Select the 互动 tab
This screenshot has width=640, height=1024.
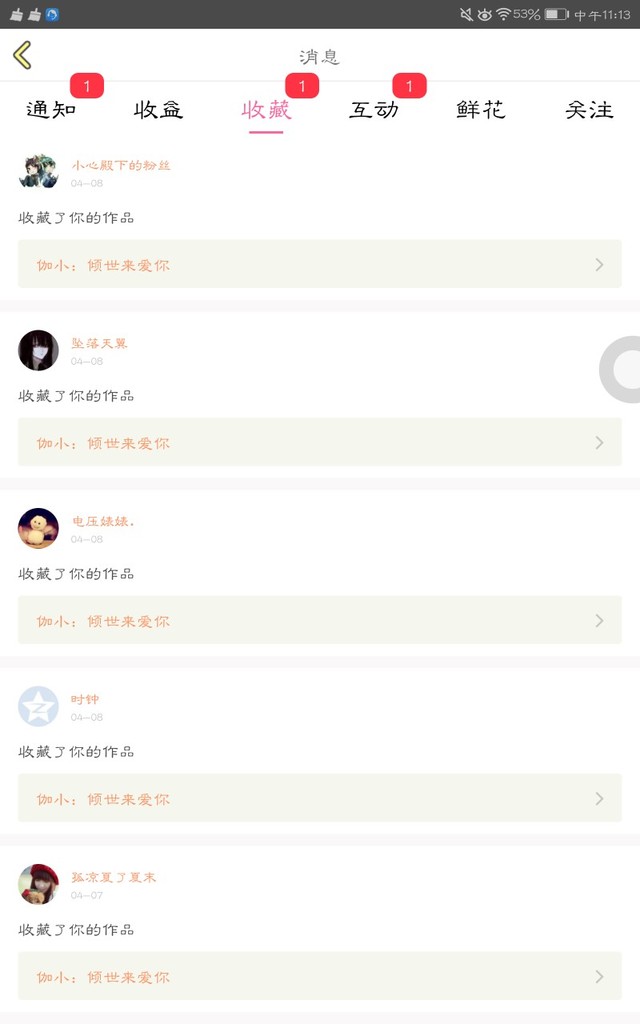[x=374, y=110]
